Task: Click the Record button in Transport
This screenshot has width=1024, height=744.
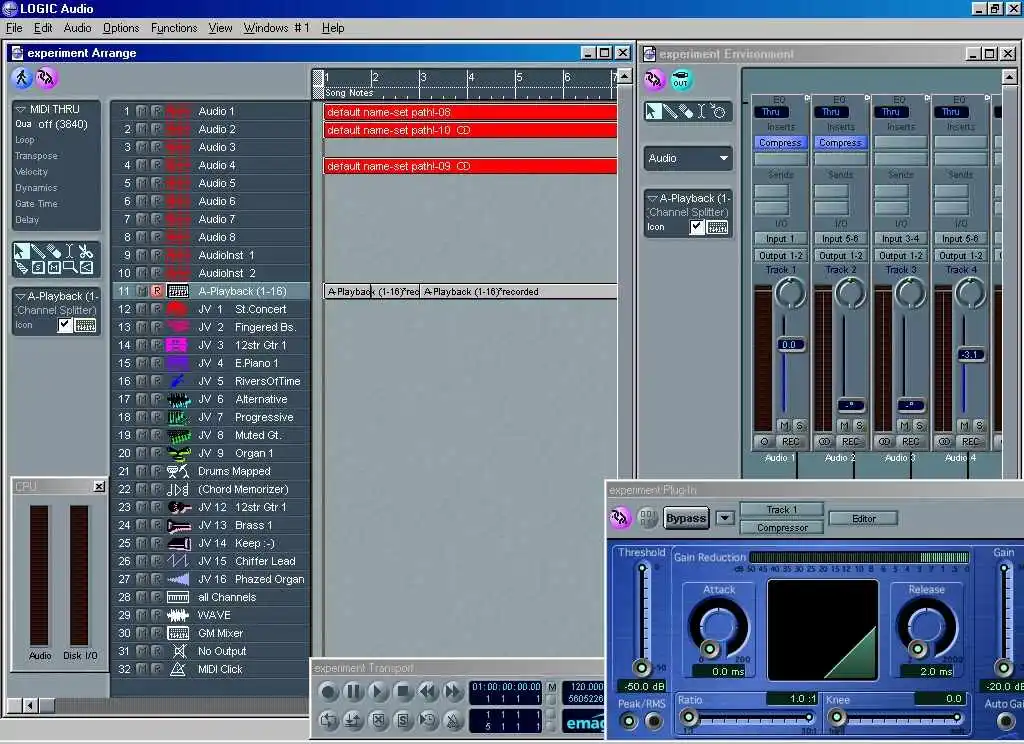Action: pyautogui.click(x=328, y=691)
